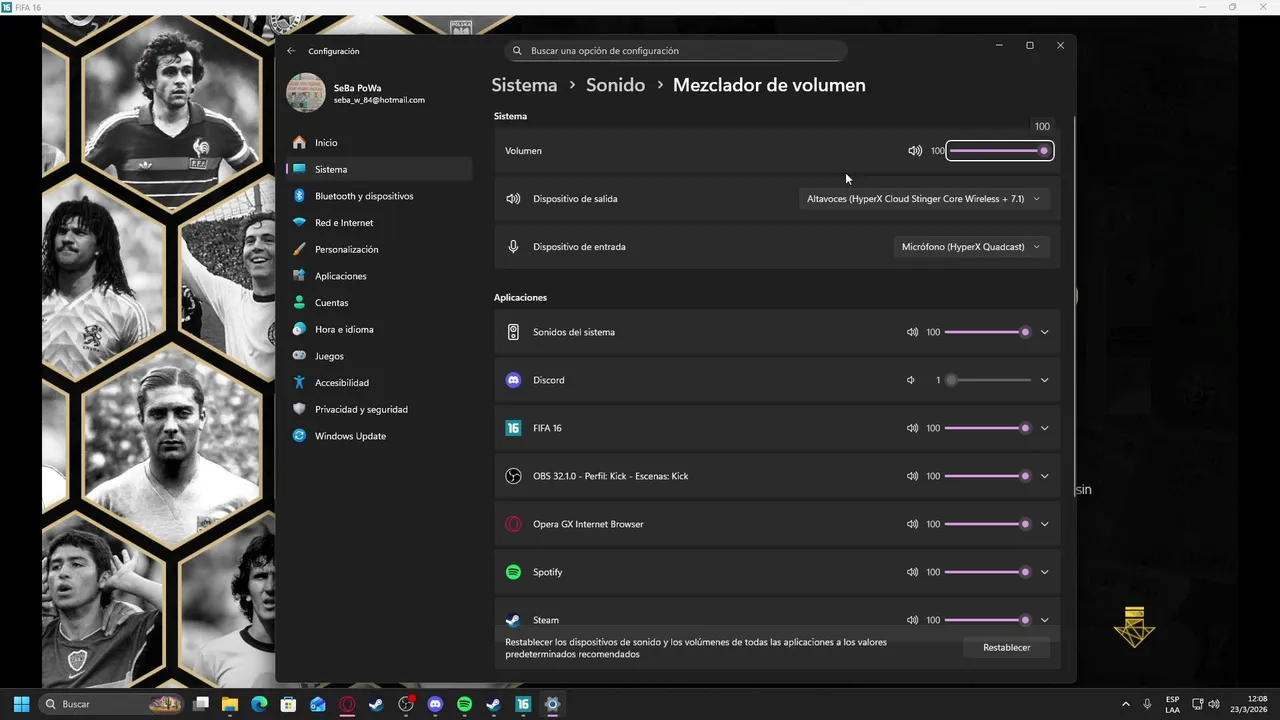This screenshot has height=720, width=1280.
Task: Open File Explorer from the taskbar
Action: [x=230, y=704]
